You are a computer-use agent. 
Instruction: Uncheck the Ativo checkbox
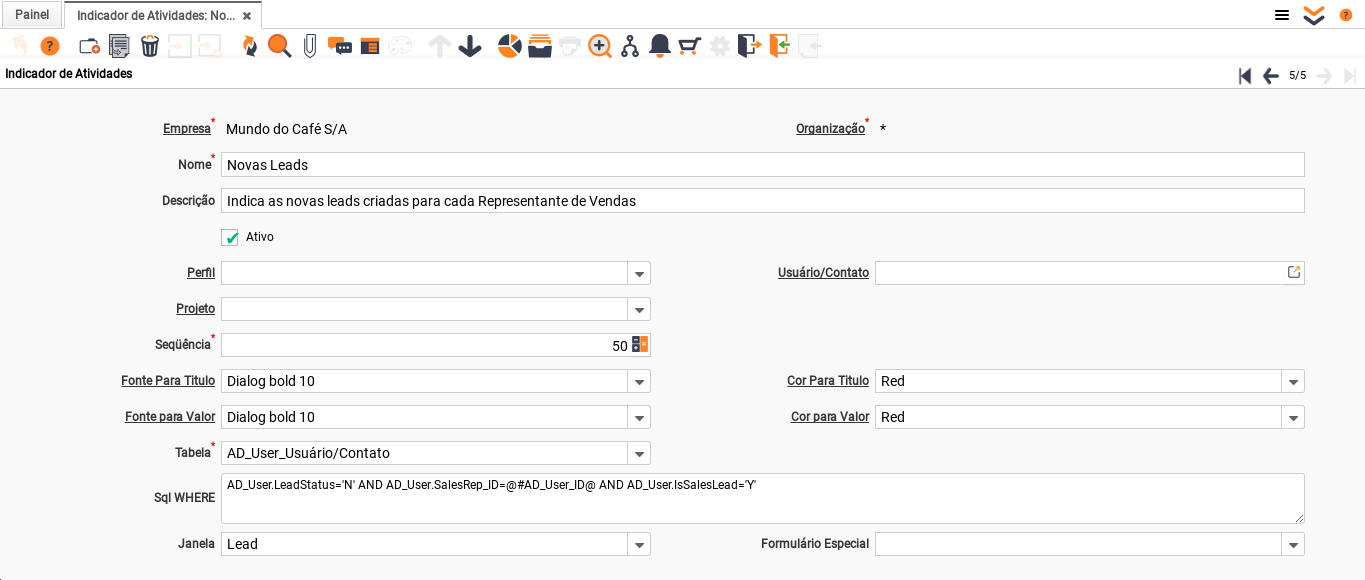coord(232,238)
